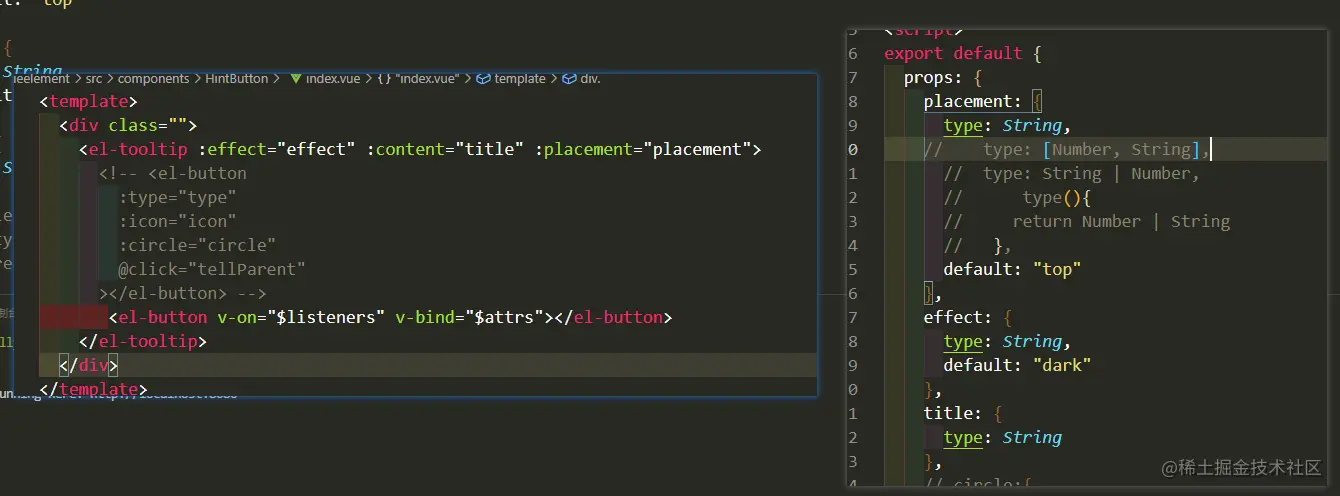
Task: Click the commented :icon="icon" line
Action: [x=178, y=221]
